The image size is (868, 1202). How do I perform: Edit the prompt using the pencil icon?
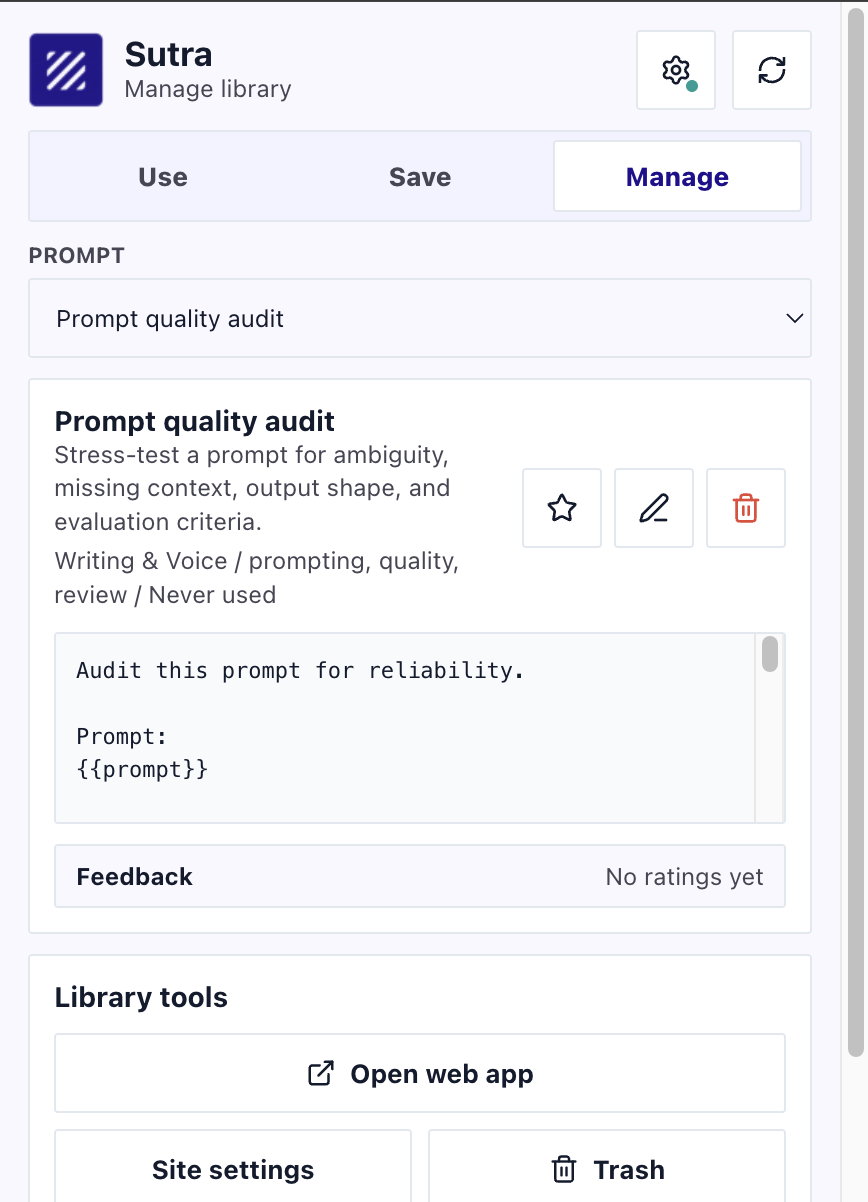pyautogui.click(x=654, y=508)
